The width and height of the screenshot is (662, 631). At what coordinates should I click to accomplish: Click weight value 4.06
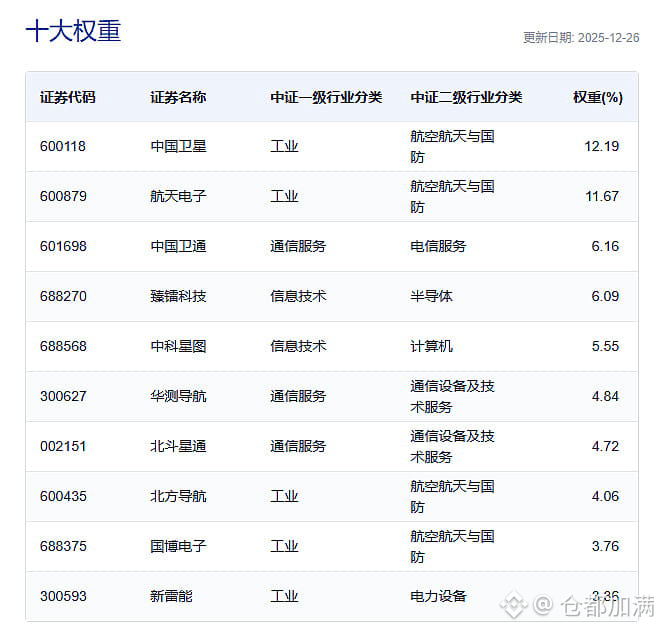[605, 496]
